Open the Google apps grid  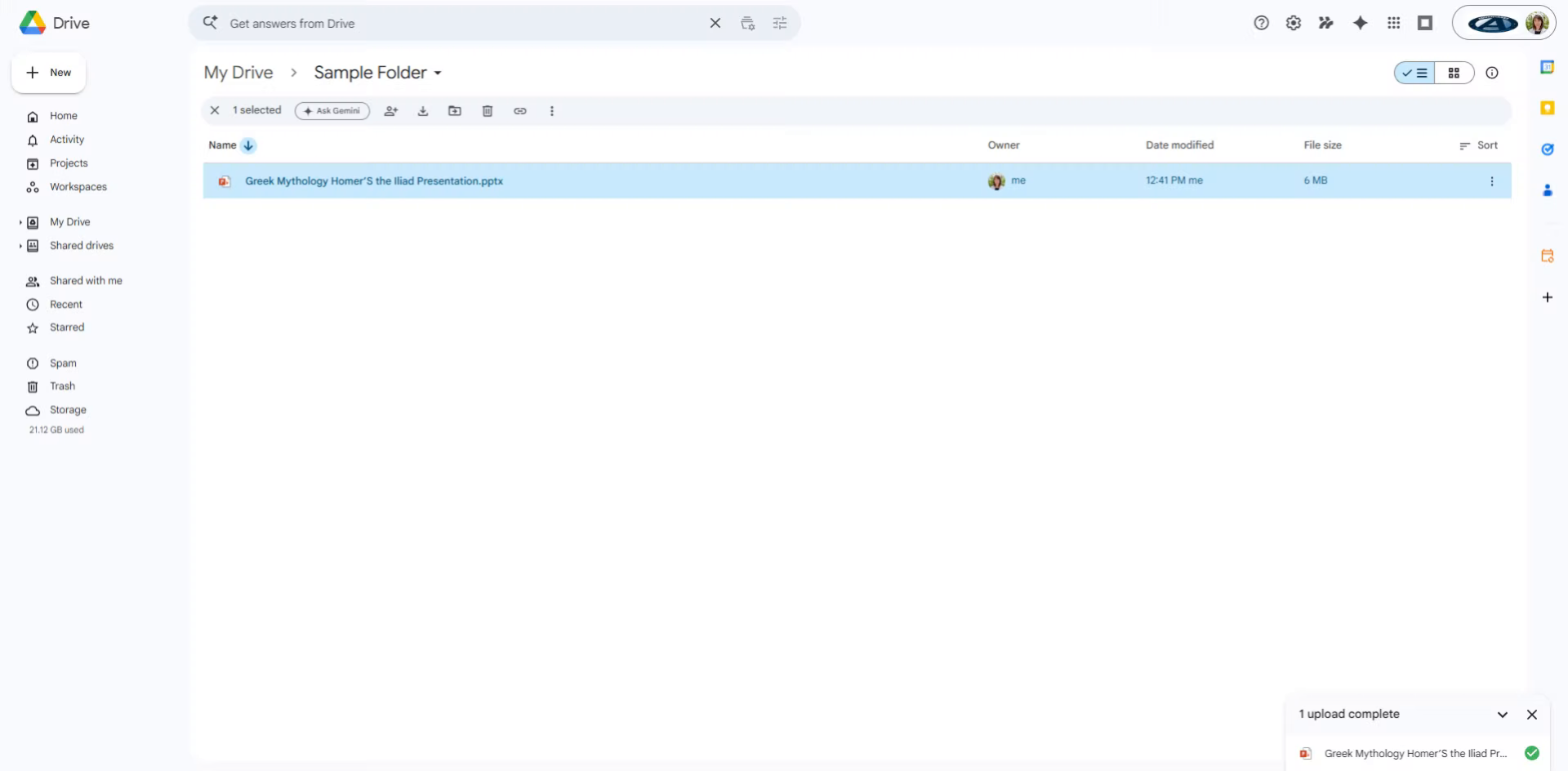coord(1394,23)
